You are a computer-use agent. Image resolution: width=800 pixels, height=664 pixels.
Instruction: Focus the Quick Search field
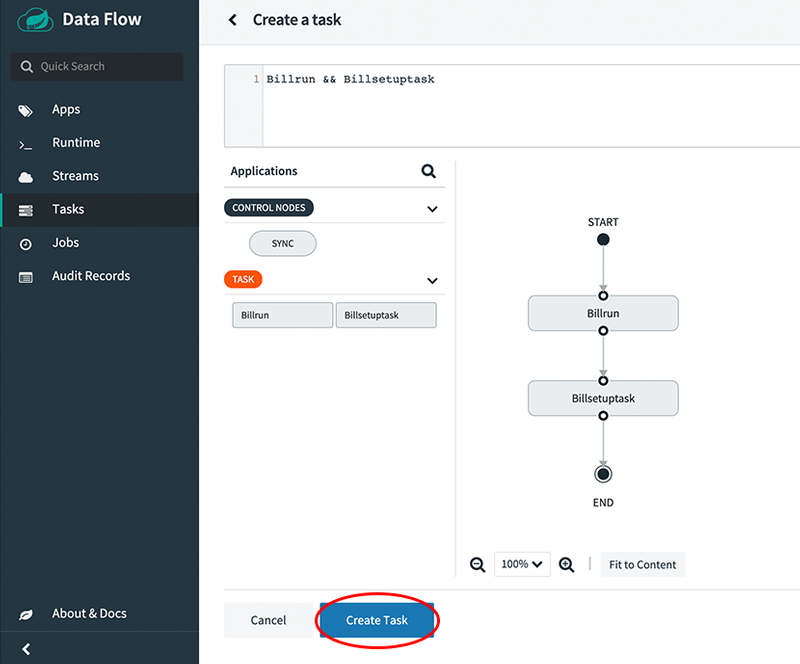coord(97,66)
